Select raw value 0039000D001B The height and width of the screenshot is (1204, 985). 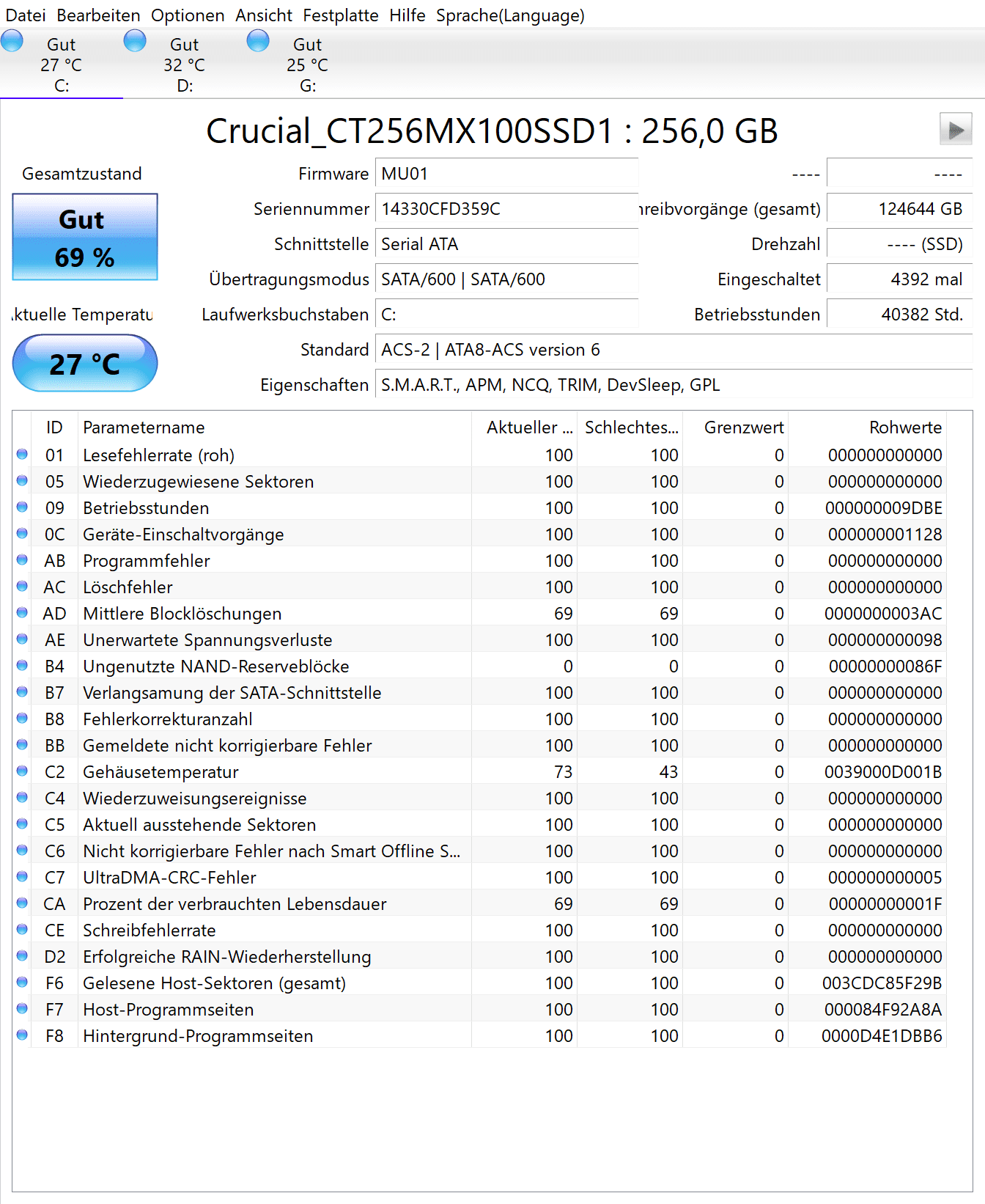click(883, 772)
